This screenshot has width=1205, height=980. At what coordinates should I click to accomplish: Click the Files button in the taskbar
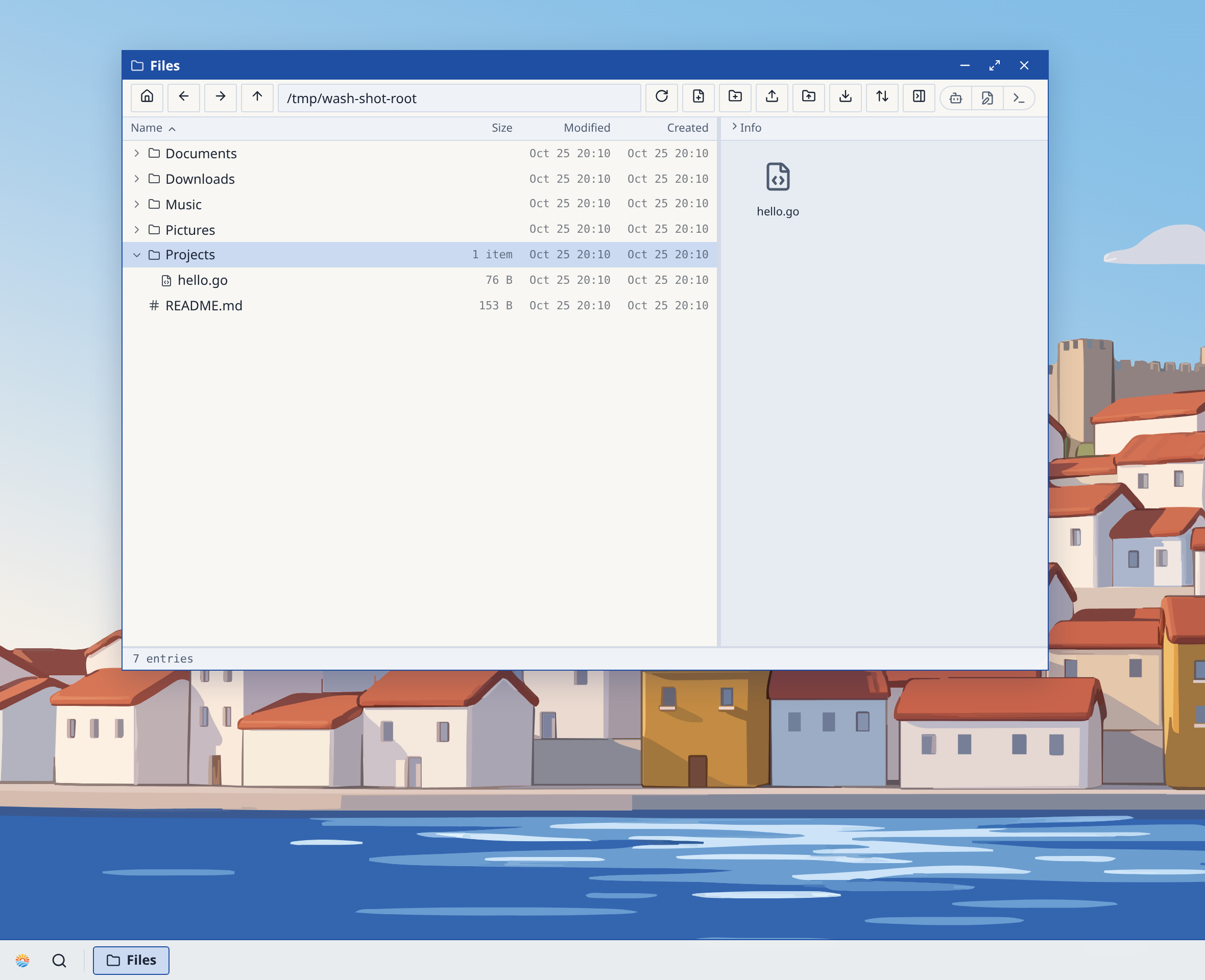click(131, 960)
